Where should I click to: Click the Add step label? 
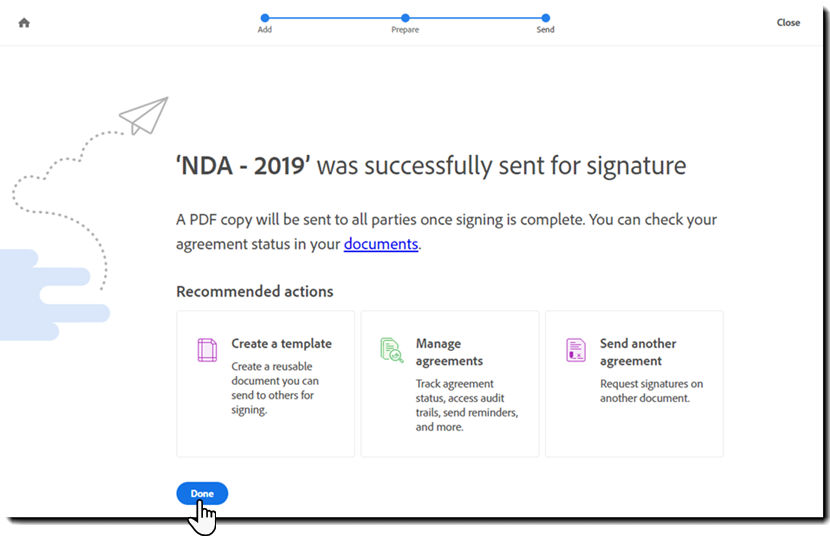click(x=265, y=30)
